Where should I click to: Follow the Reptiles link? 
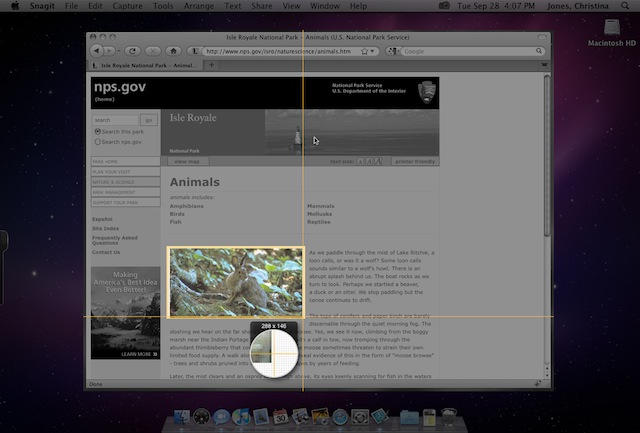319,222
